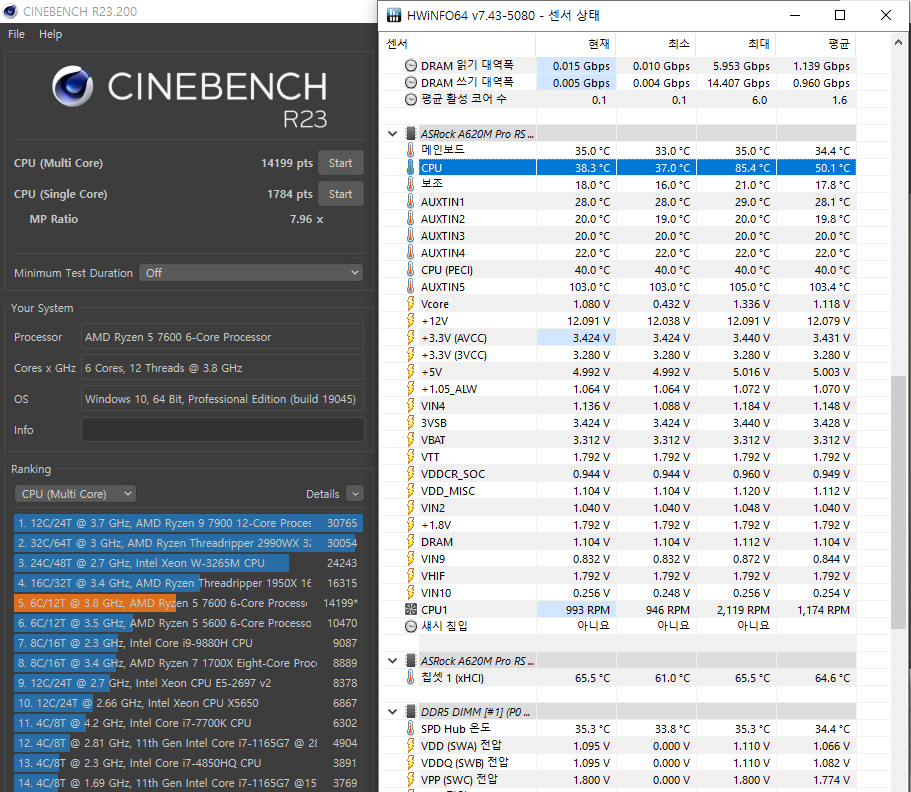Click the 평균 column header
911x792 pixels.
pyautogui.click(x=816, y=44)
